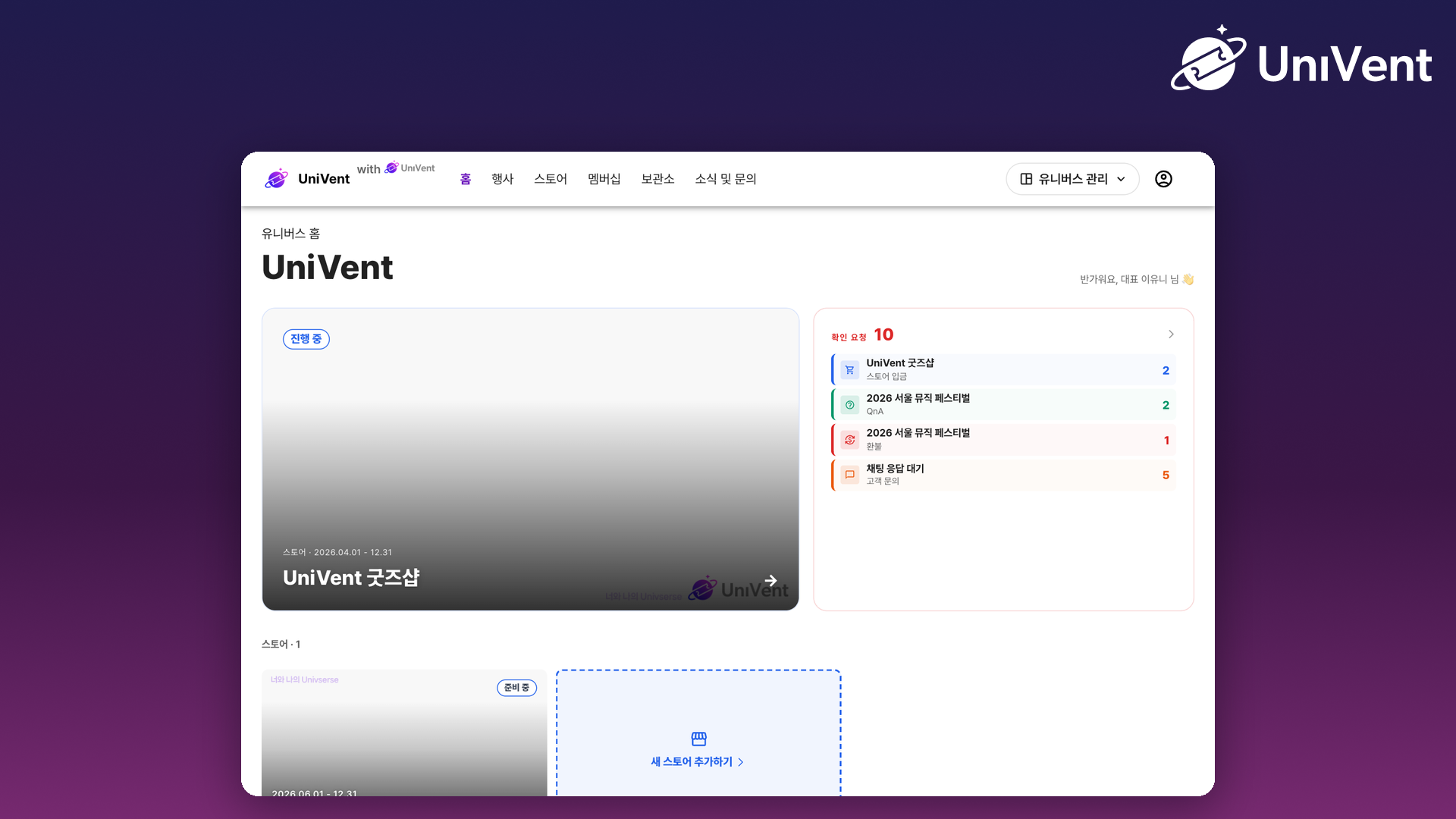1456x819 pixels.
Task: Open the UniVent 굿즈샵 banner card
Action: click(530, 459)
